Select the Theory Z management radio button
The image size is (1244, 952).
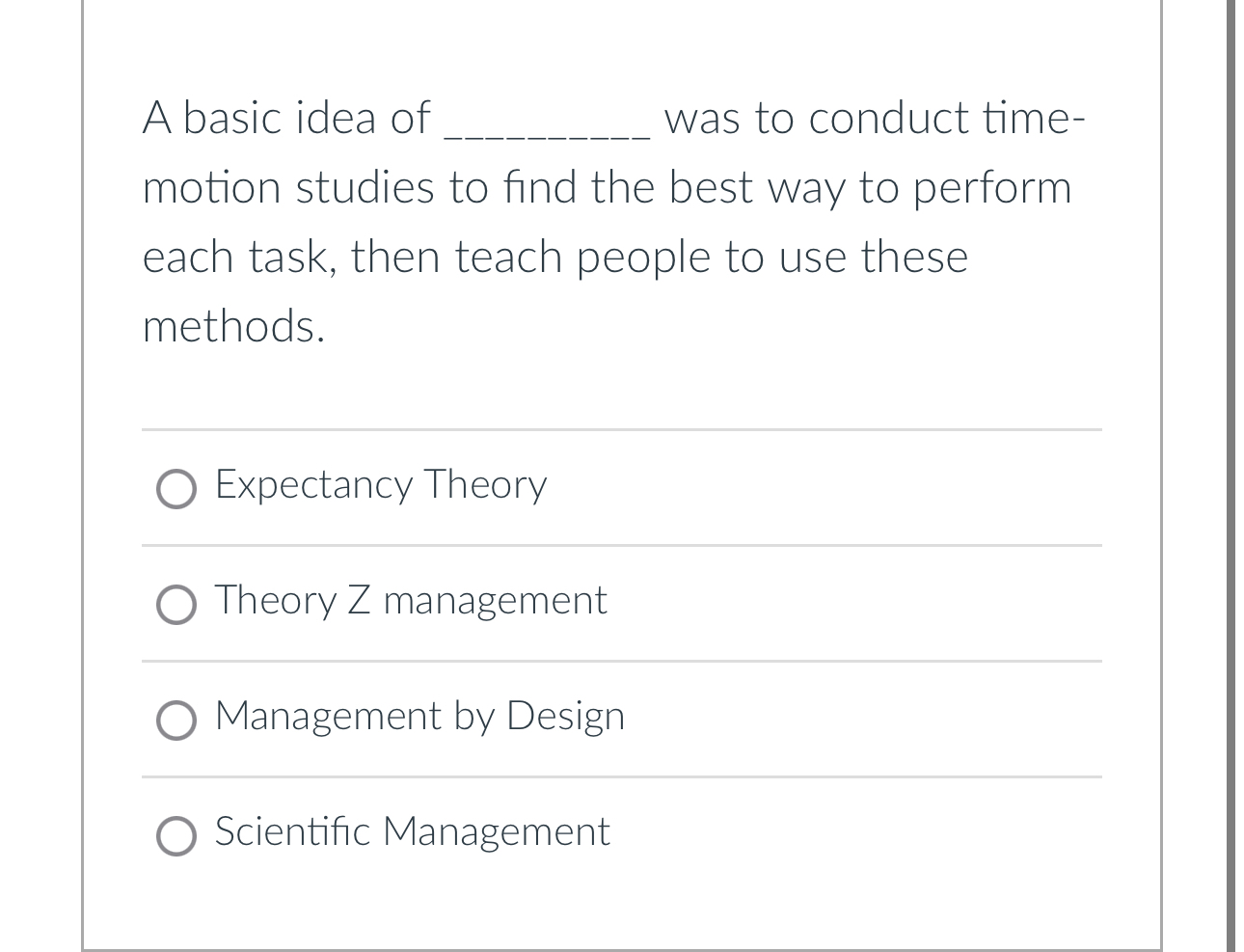pos(176,605)
